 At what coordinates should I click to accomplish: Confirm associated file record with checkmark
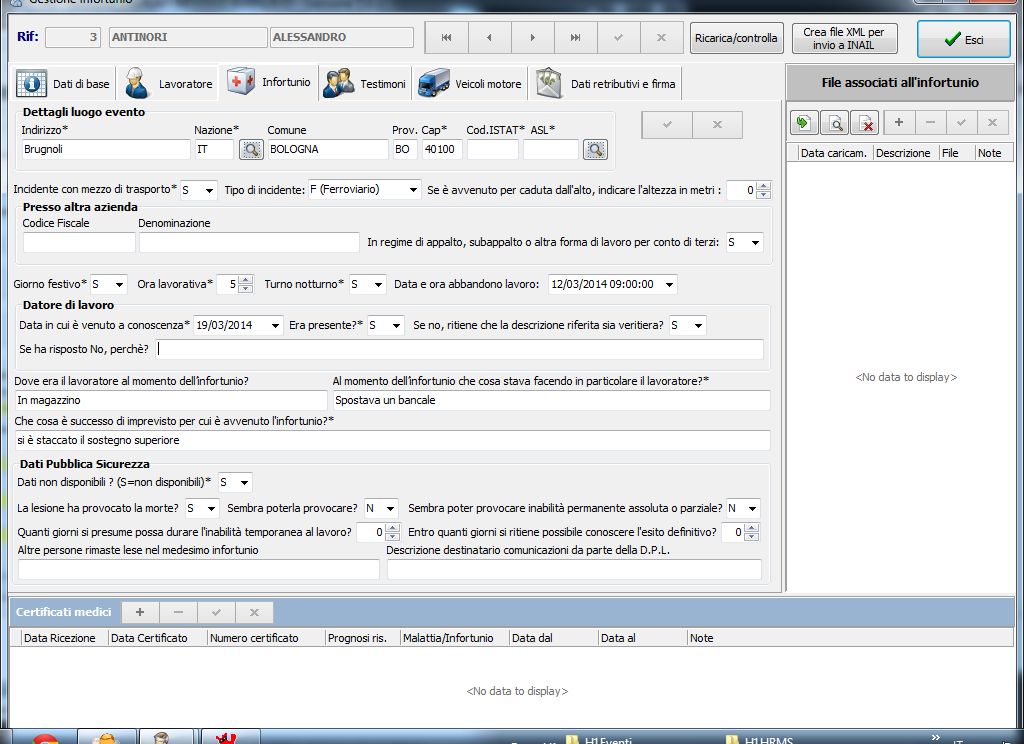click(x=961, y=122)
